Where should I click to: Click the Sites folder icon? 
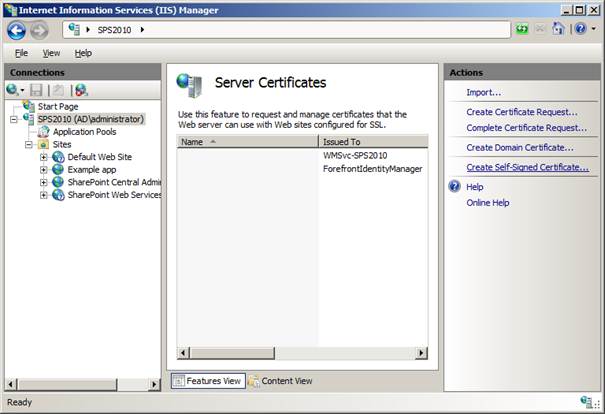[x=43, y=144]
